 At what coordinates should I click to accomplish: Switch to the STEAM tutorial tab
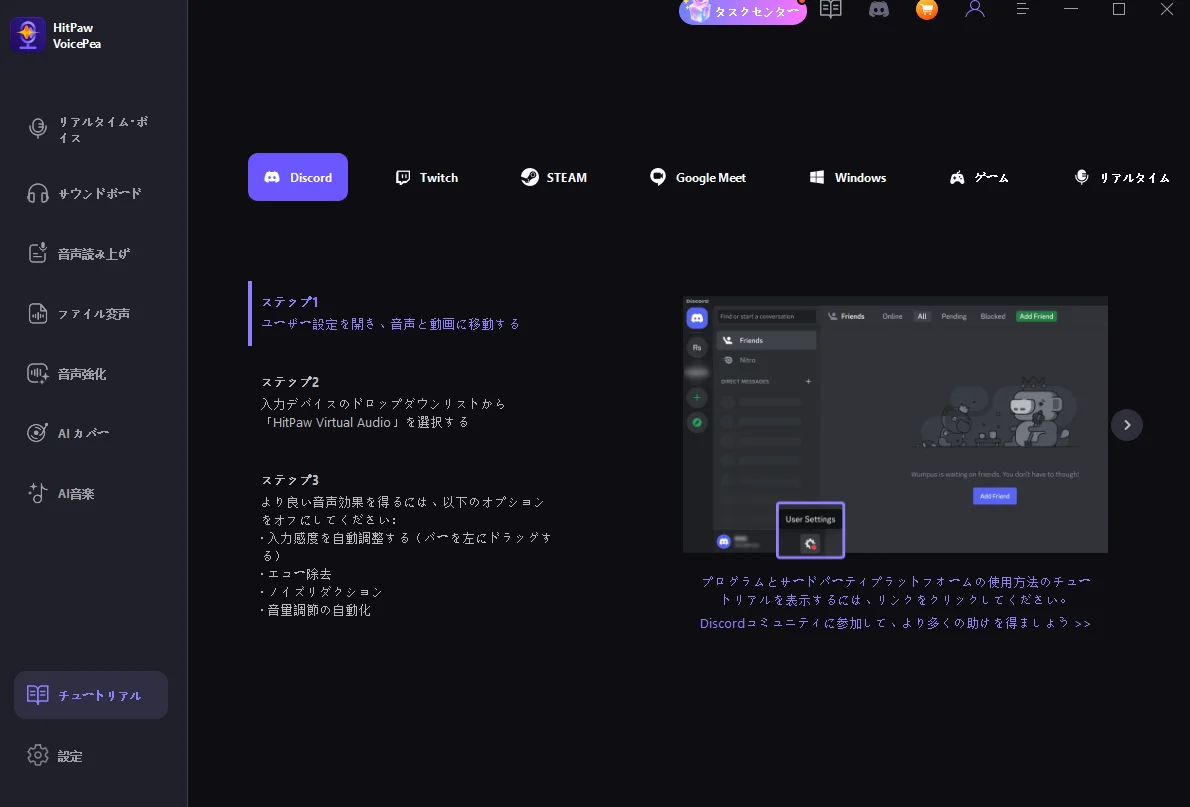click(553, 177)
